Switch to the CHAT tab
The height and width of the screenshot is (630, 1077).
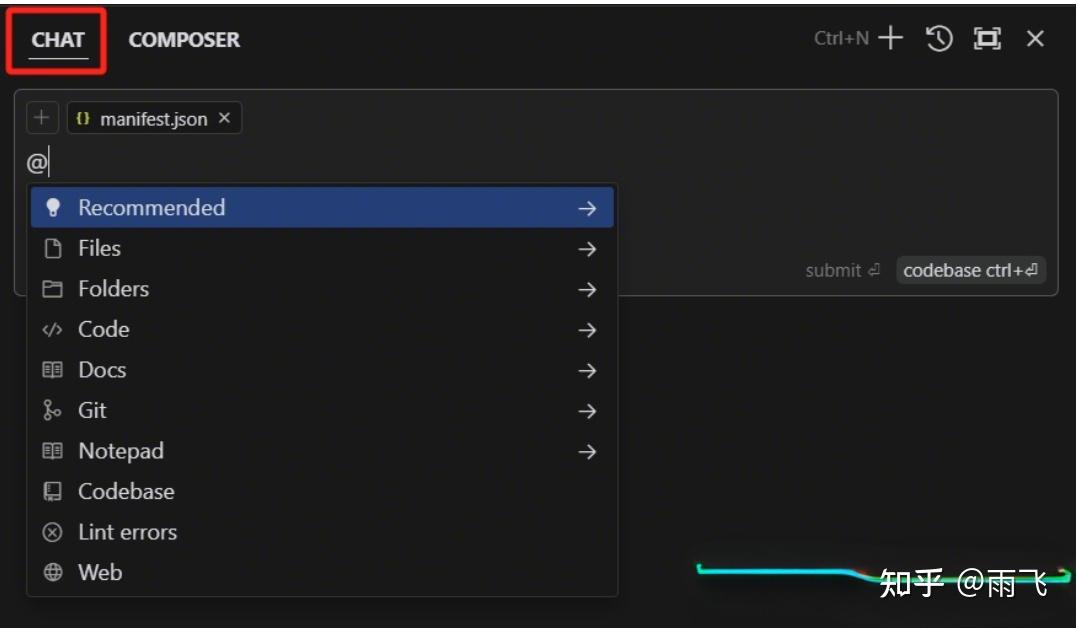(58, 40)
